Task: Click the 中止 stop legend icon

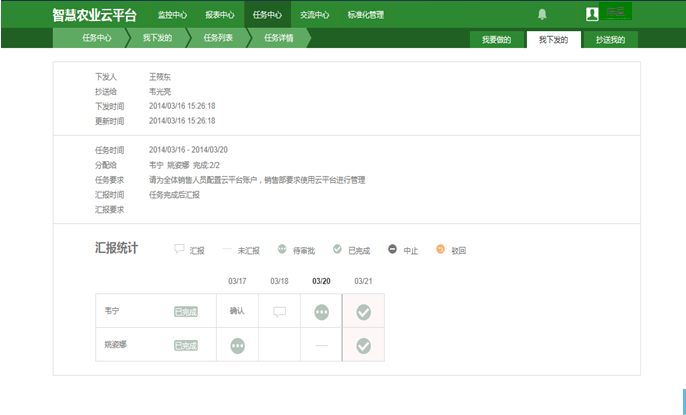Action: pos(392,249)
